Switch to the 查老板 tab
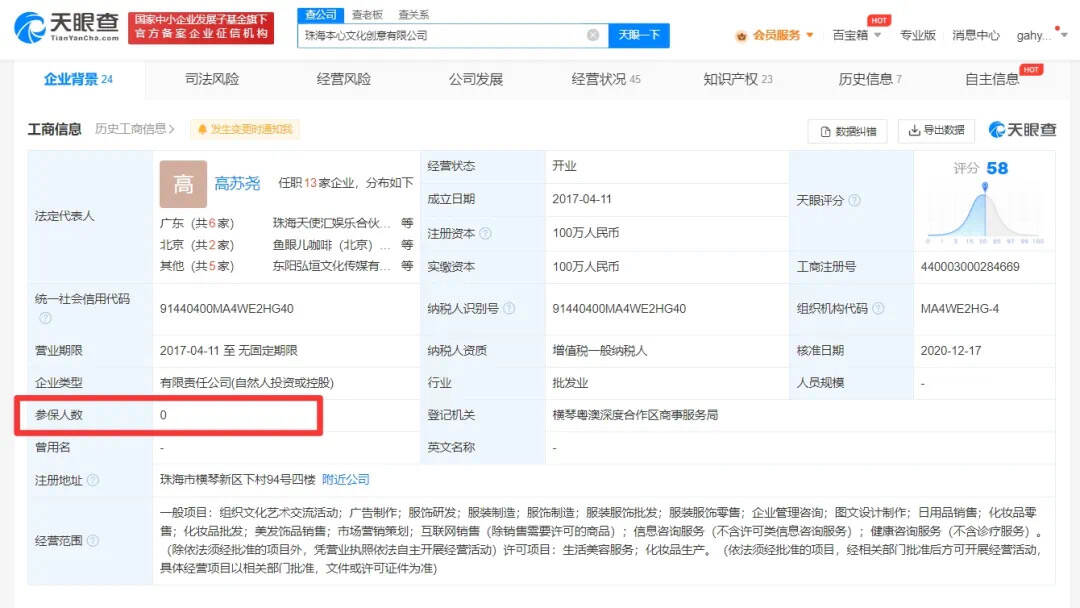The width and height of the screenshot is (1080, 608). click(368, 13)
